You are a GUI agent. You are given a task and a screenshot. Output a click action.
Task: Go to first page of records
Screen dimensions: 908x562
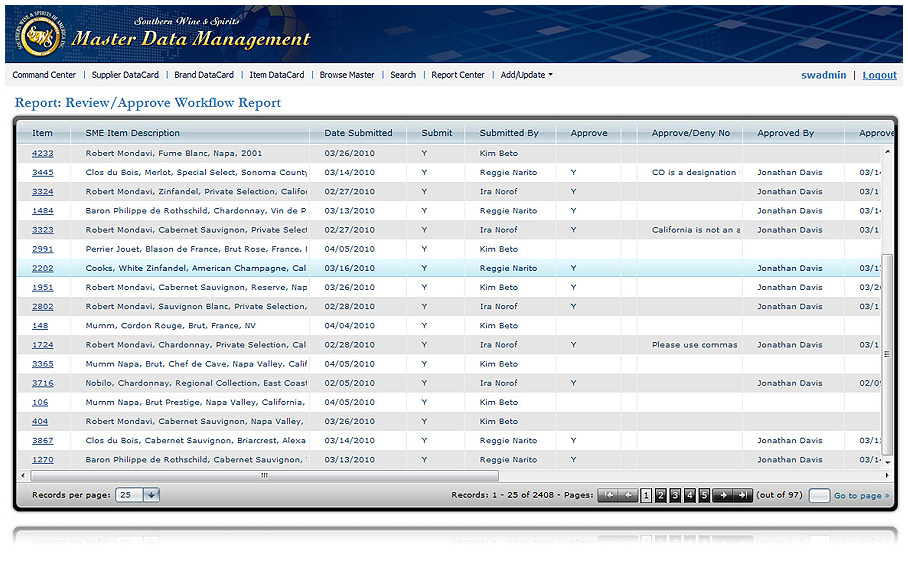(608, 495)
